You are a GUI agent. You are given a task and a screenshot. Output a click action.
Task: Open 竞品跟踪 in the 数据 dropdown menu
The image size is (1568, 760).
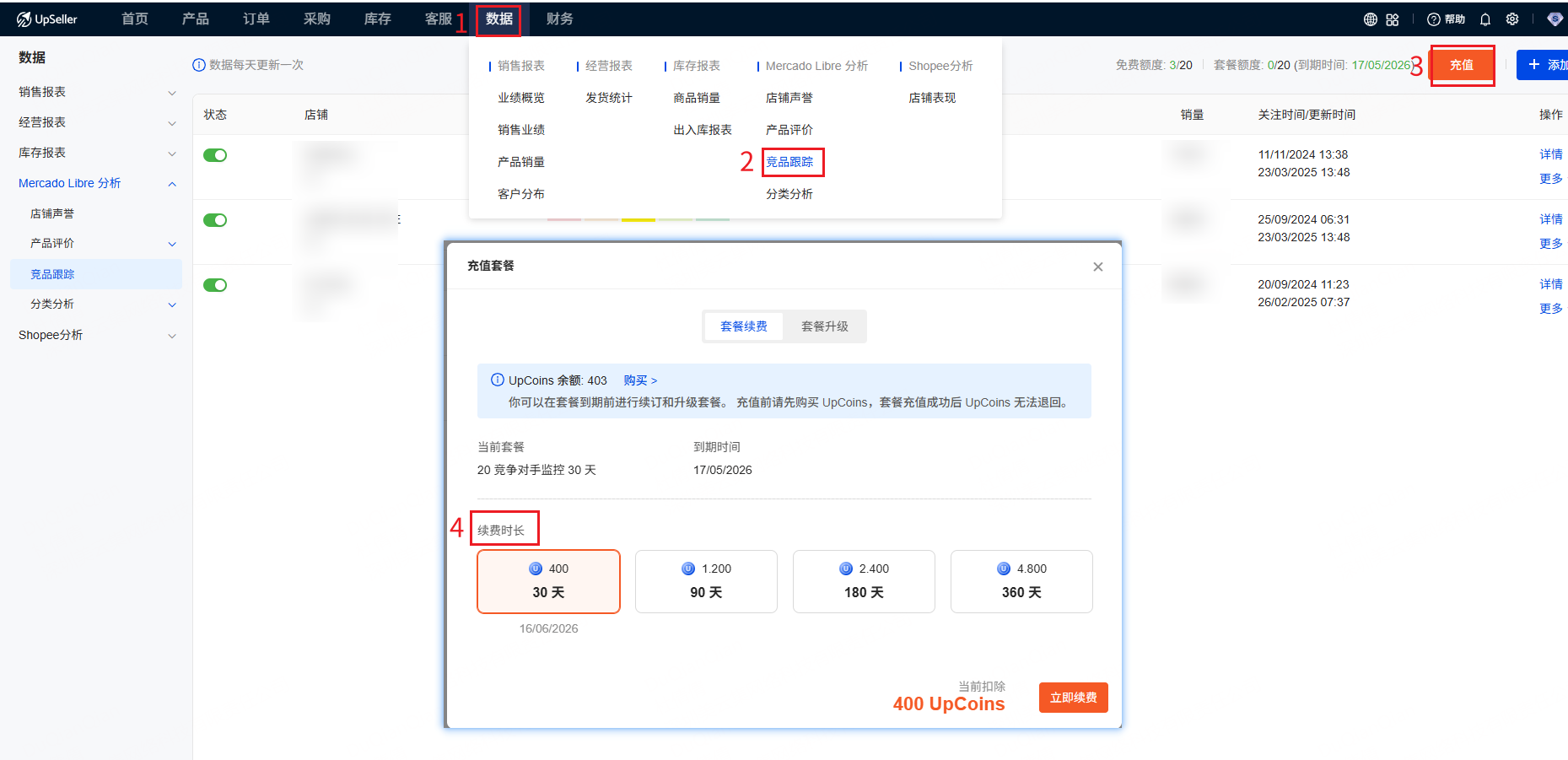pos(789,162)
